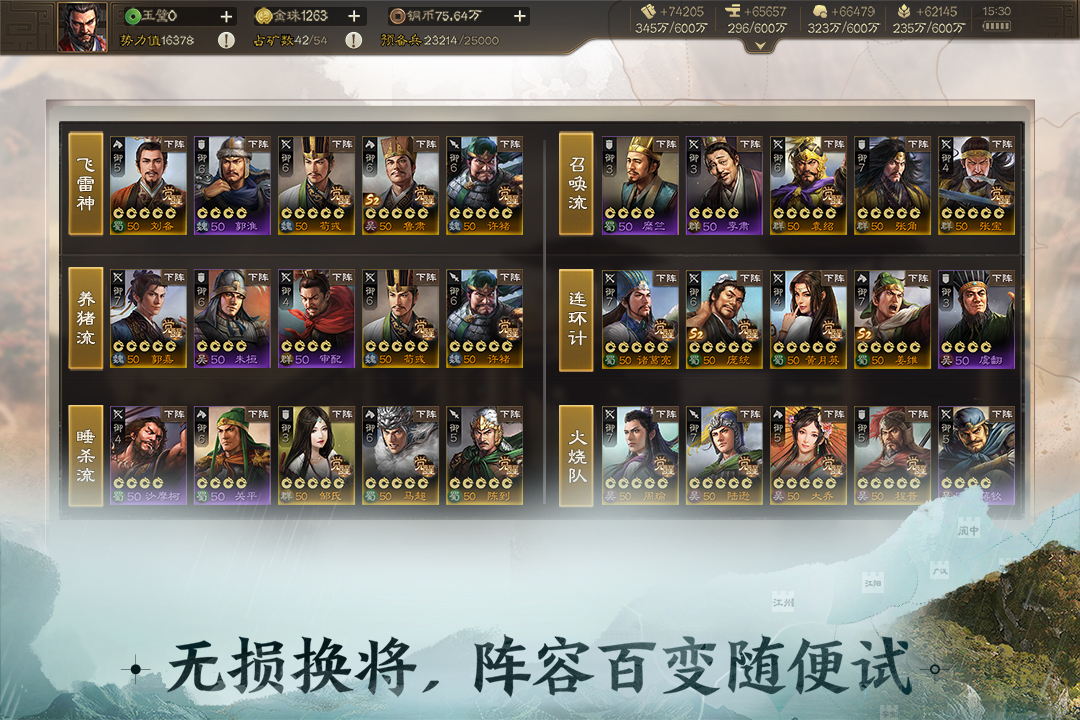Remove 诸葛亮 with the 下阵 button
Image resolution: width=1080 pixels, height=720 pixels.
666,278
